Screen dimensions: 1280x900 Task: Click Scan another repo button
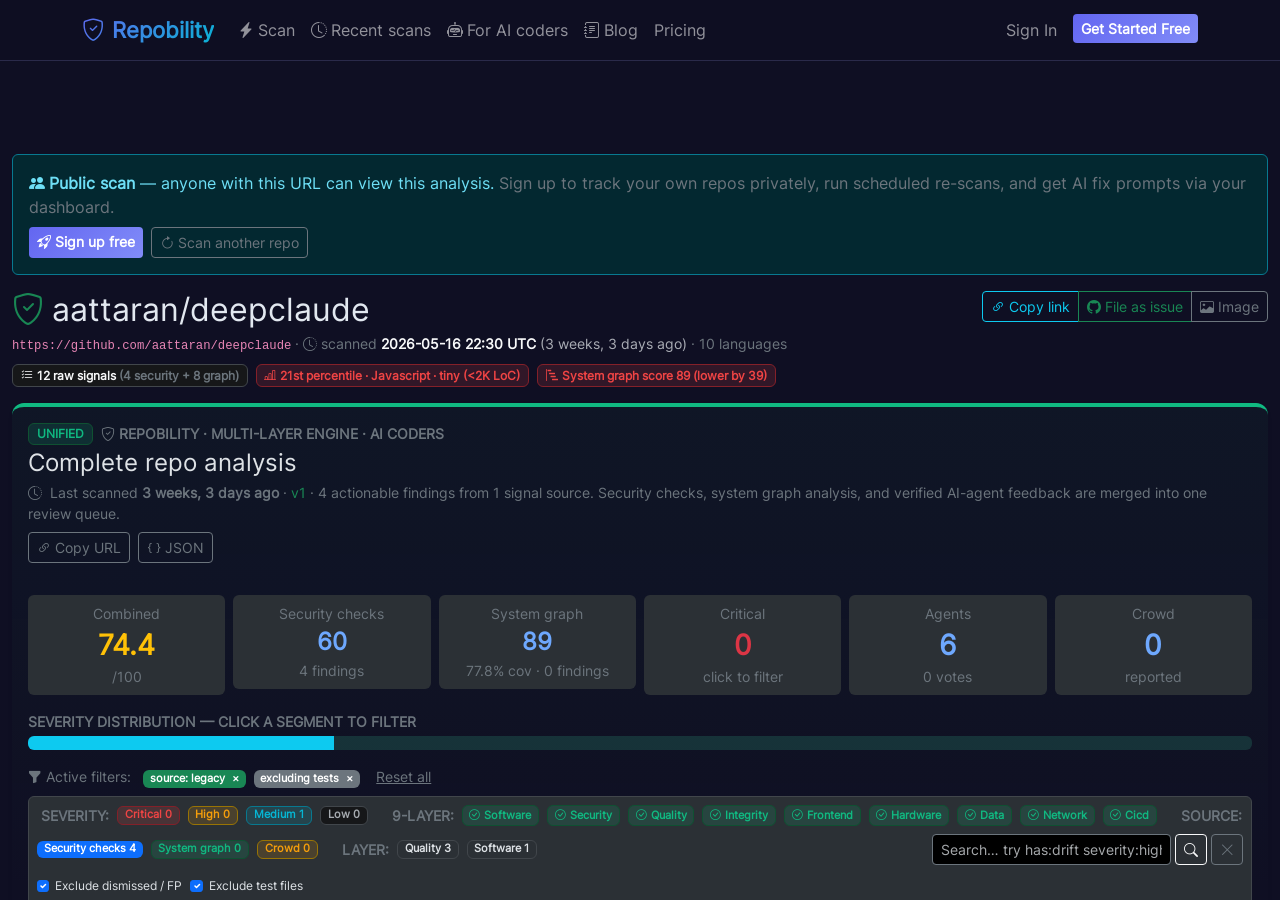(229, 242)
